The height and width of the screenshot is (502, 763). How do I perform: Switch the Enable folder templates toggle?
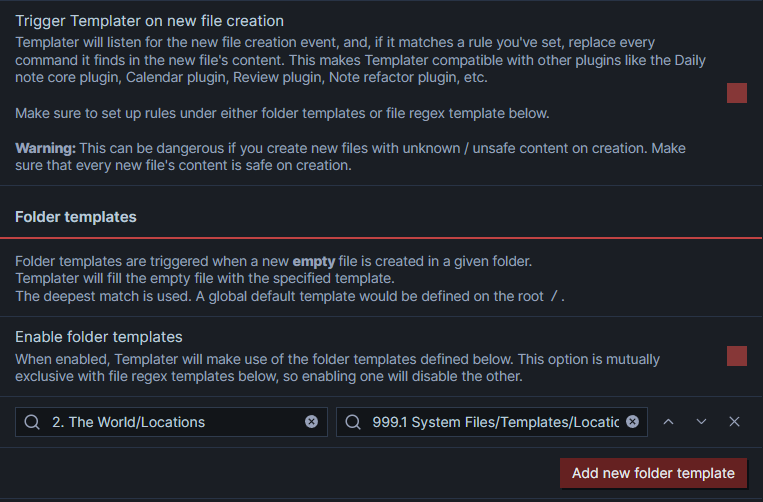tap(737, 356)
